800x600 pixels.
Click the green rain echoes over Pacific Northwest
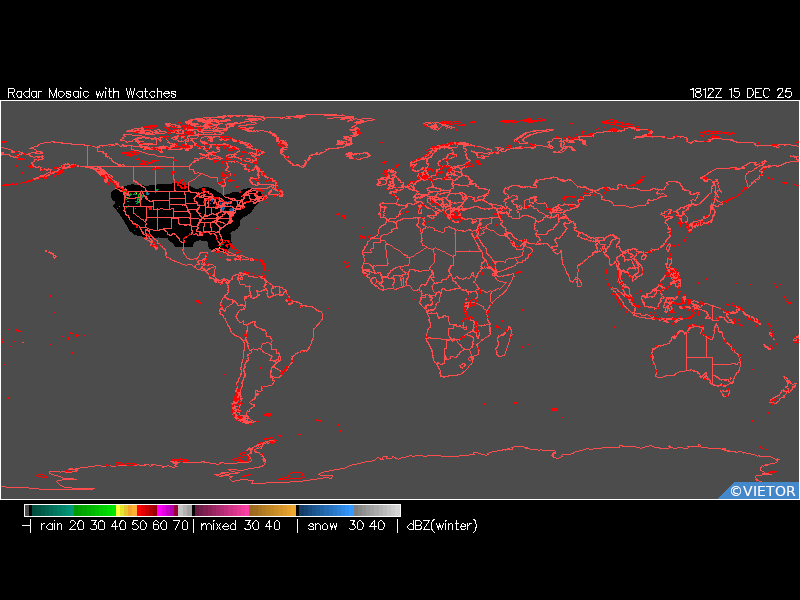135,194
